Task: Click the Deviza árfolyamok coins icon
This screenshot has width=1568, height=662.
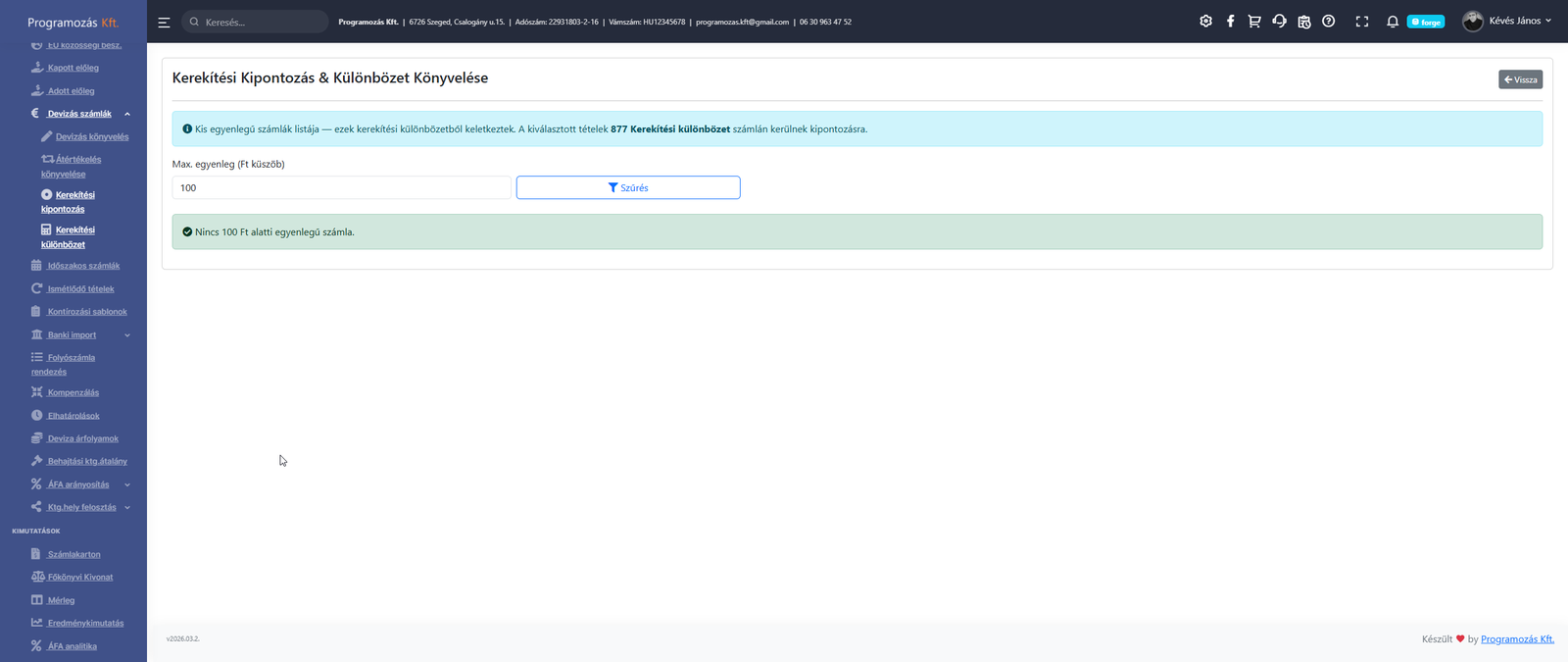Action: tap(36, 438)
